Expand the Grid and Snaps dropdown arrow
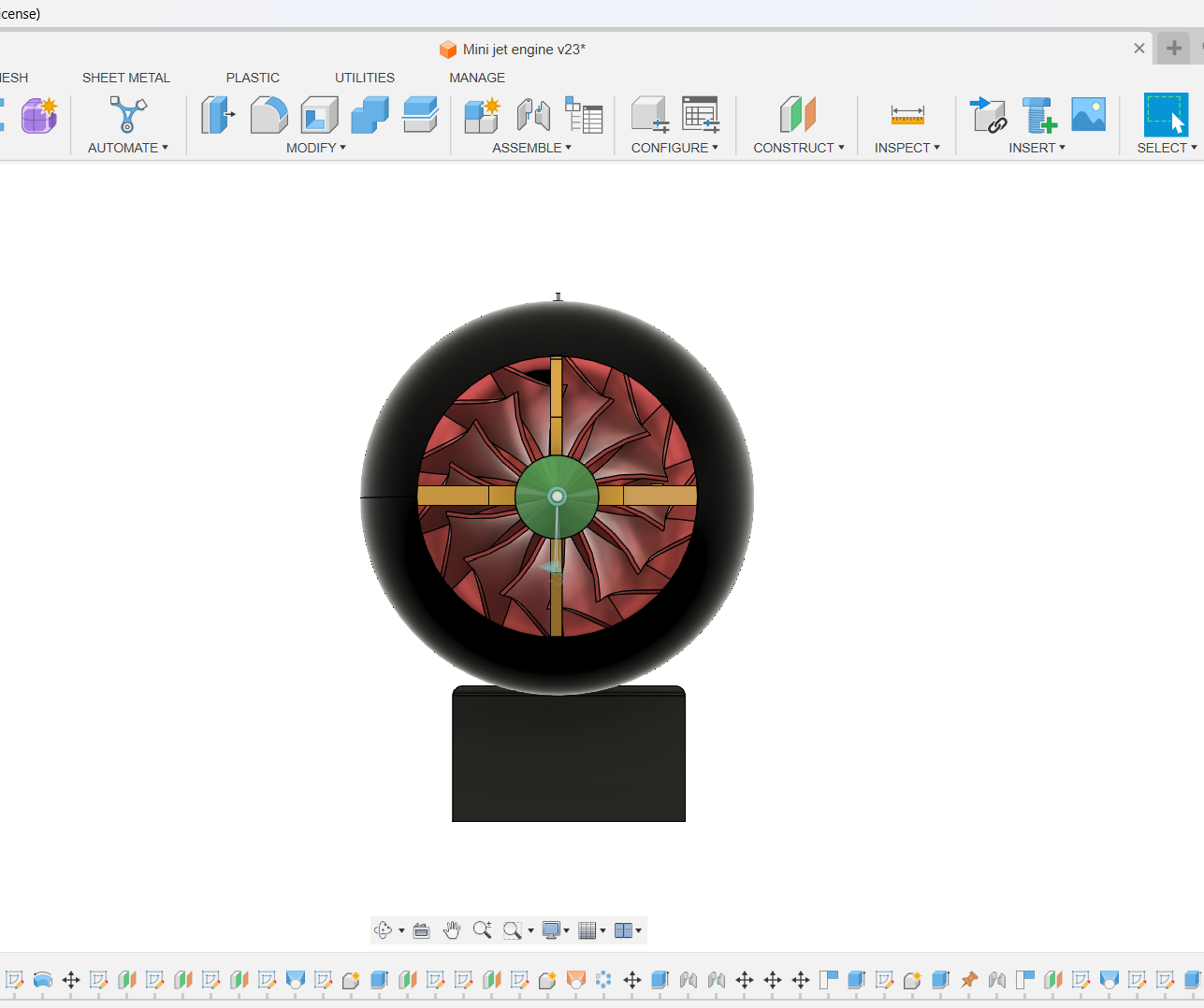The image size is (1204, 1008). (602, 931)
